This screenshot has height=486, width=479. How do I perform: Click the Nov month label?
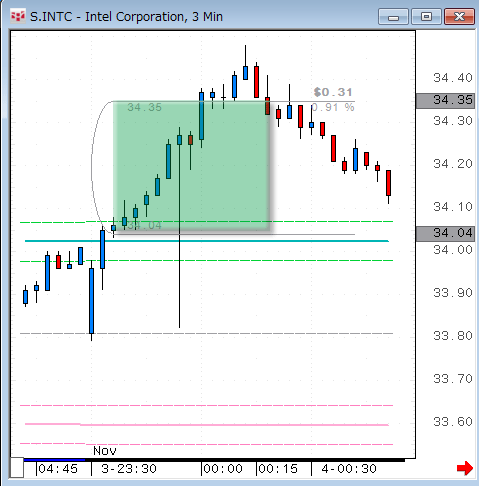click(105, 451)
